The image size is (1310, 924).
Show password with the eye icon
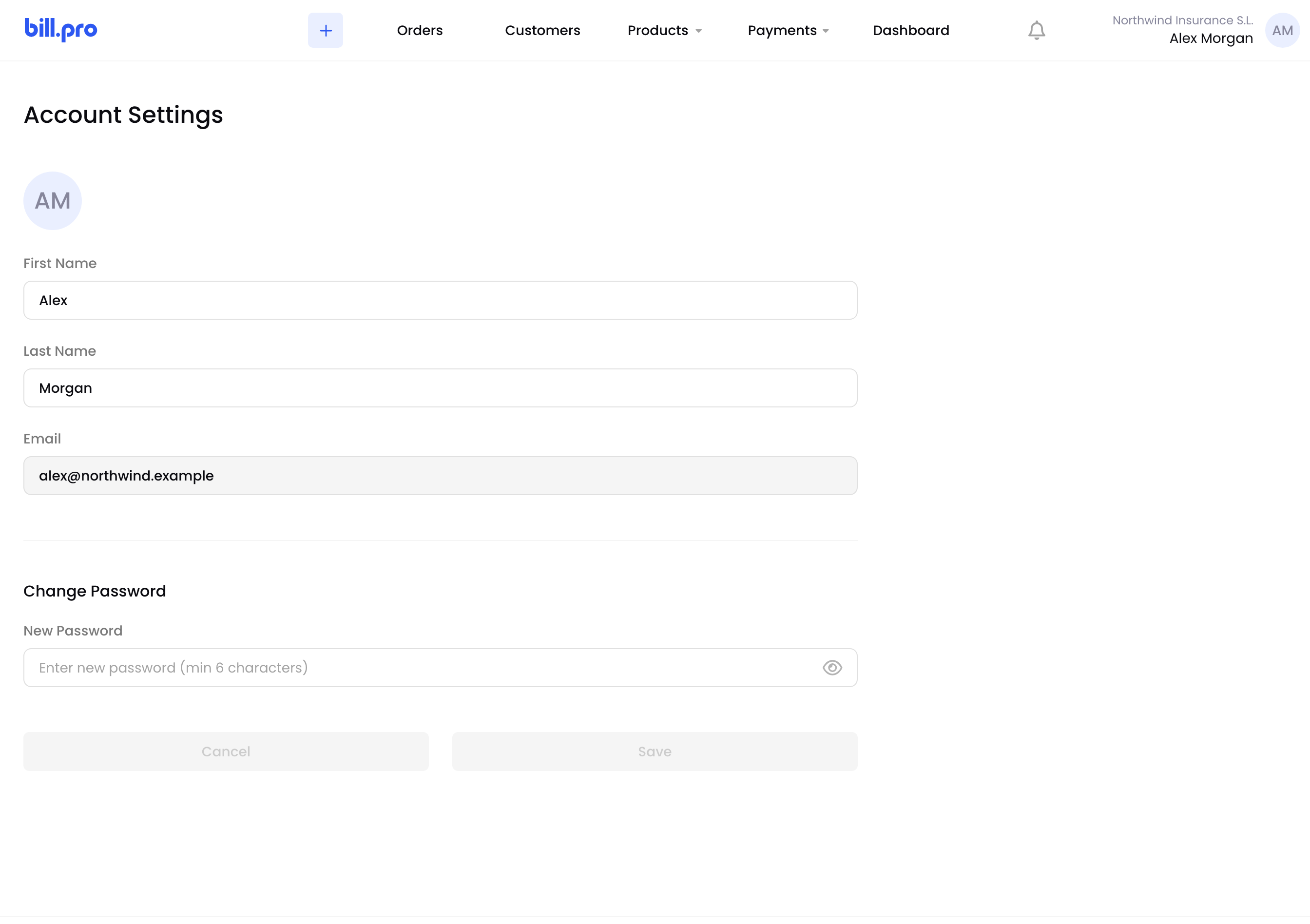pyautogui.click(x=832, y=667)
